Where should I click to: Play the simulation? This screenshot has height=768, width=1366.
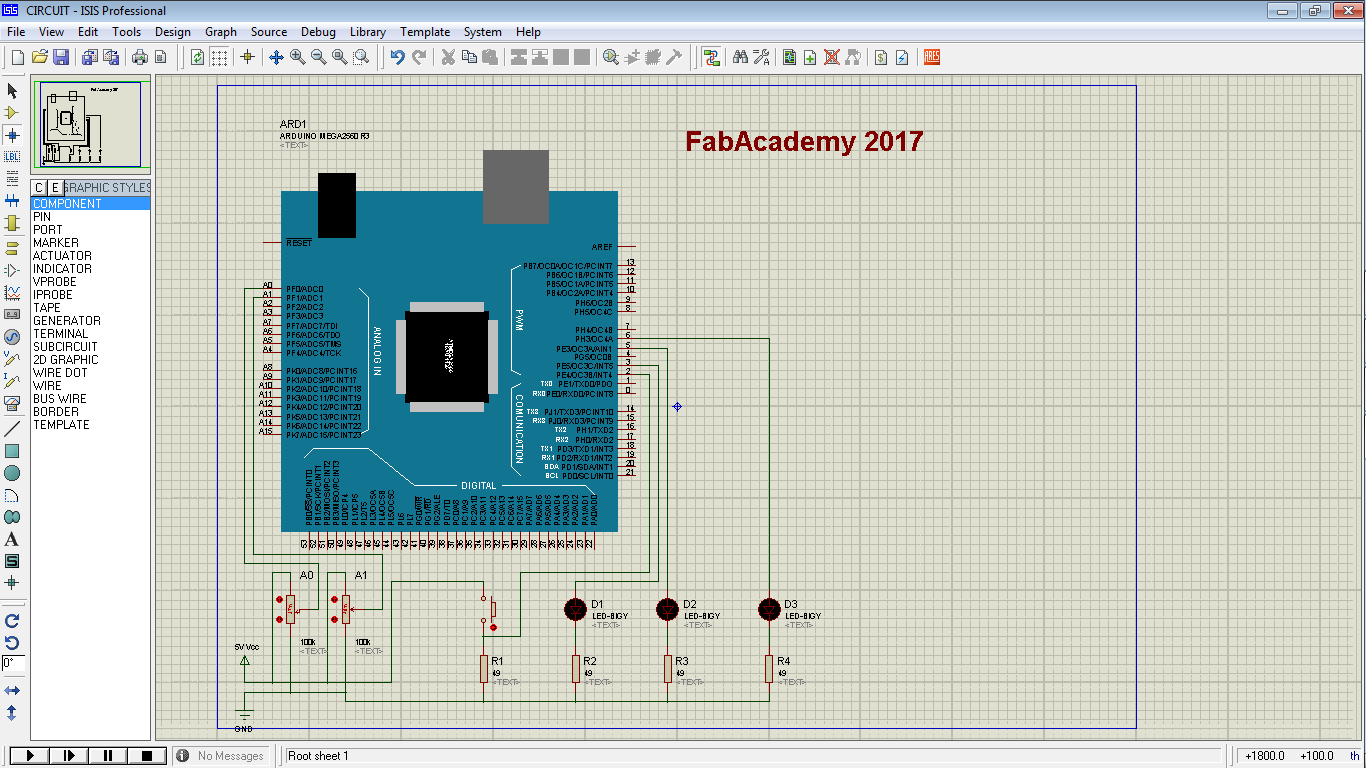(29, 756)
